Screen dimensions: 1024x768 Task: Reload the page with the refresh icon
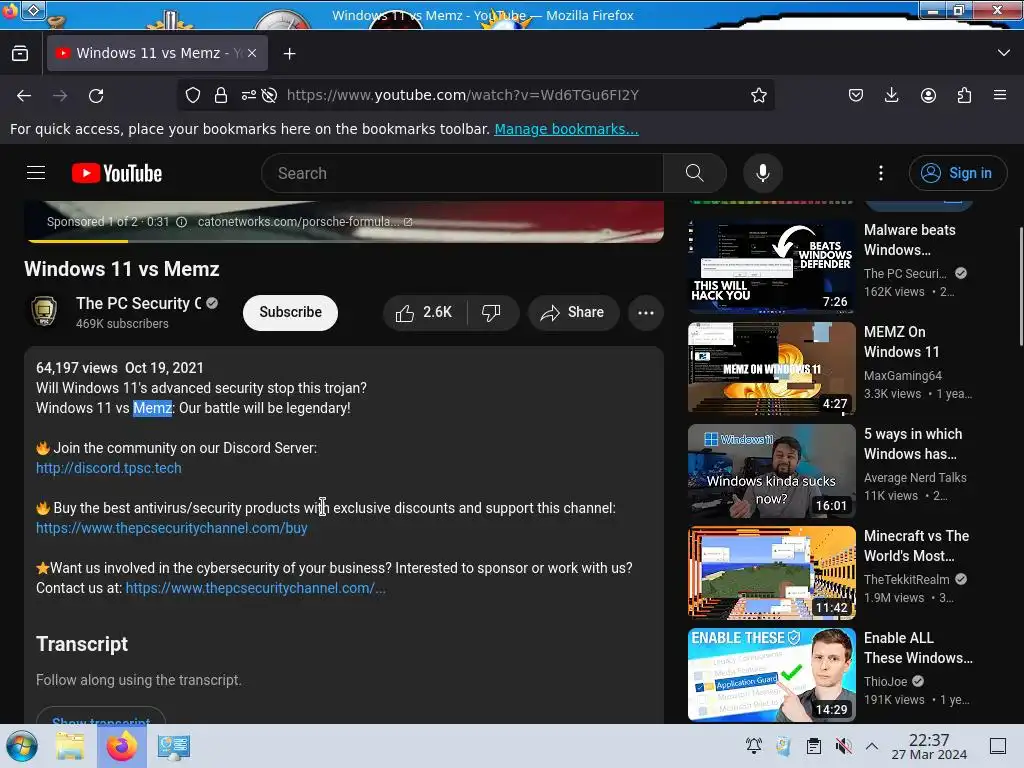(x=96, y=96)
